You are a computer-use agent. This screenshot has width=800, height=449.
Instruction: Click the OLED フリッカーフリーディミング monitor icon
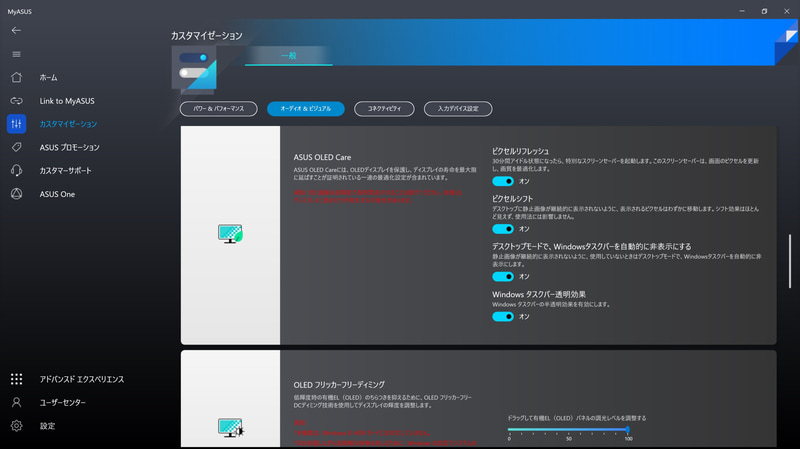pos(231,428)
